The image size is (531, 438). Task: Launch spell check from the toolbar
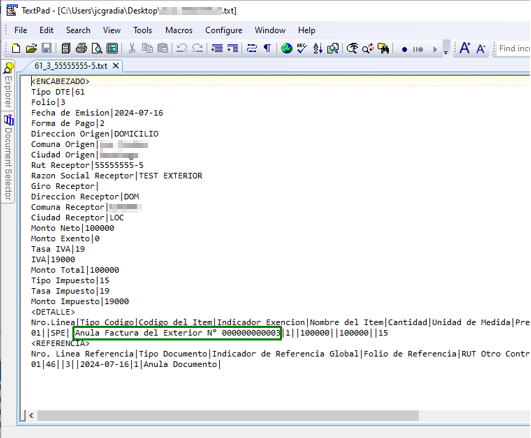[302, 48]
